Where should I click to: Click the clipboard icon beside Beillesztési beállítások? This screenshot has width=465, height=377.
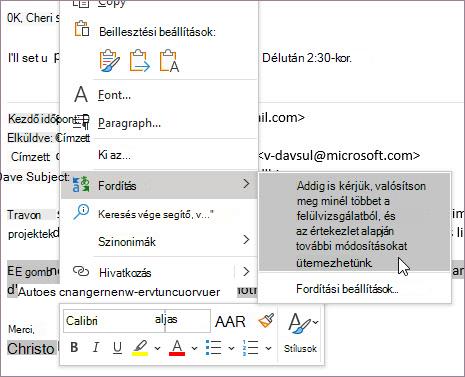click(82, 28)
